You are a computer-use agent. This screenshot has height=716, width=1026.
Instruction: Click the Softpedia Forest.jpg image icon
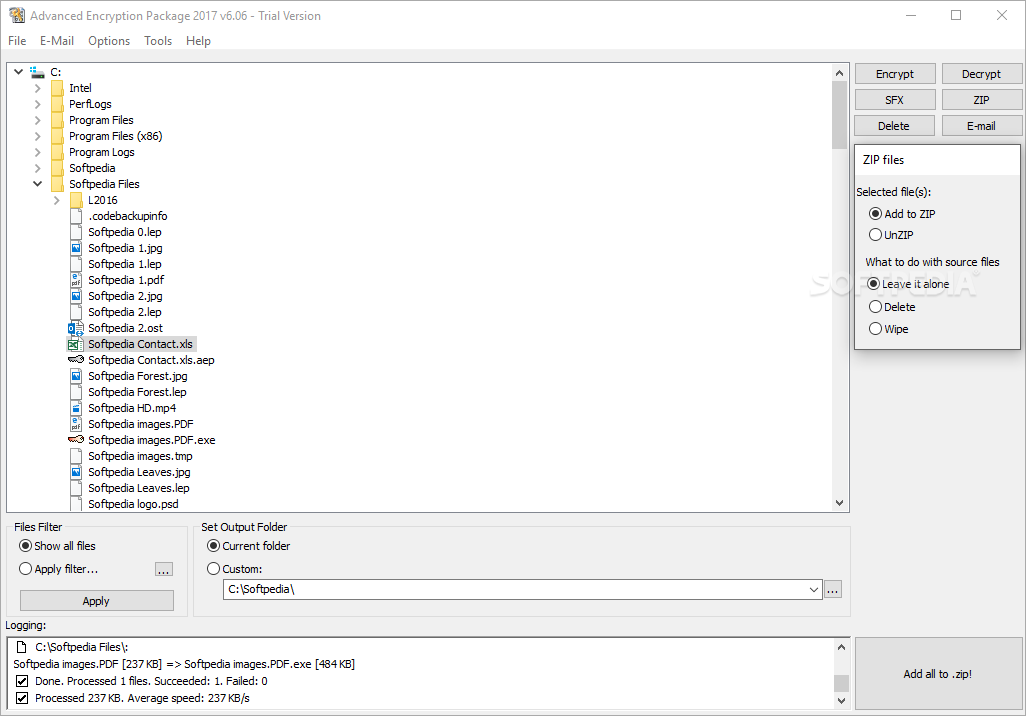[76, 376]
